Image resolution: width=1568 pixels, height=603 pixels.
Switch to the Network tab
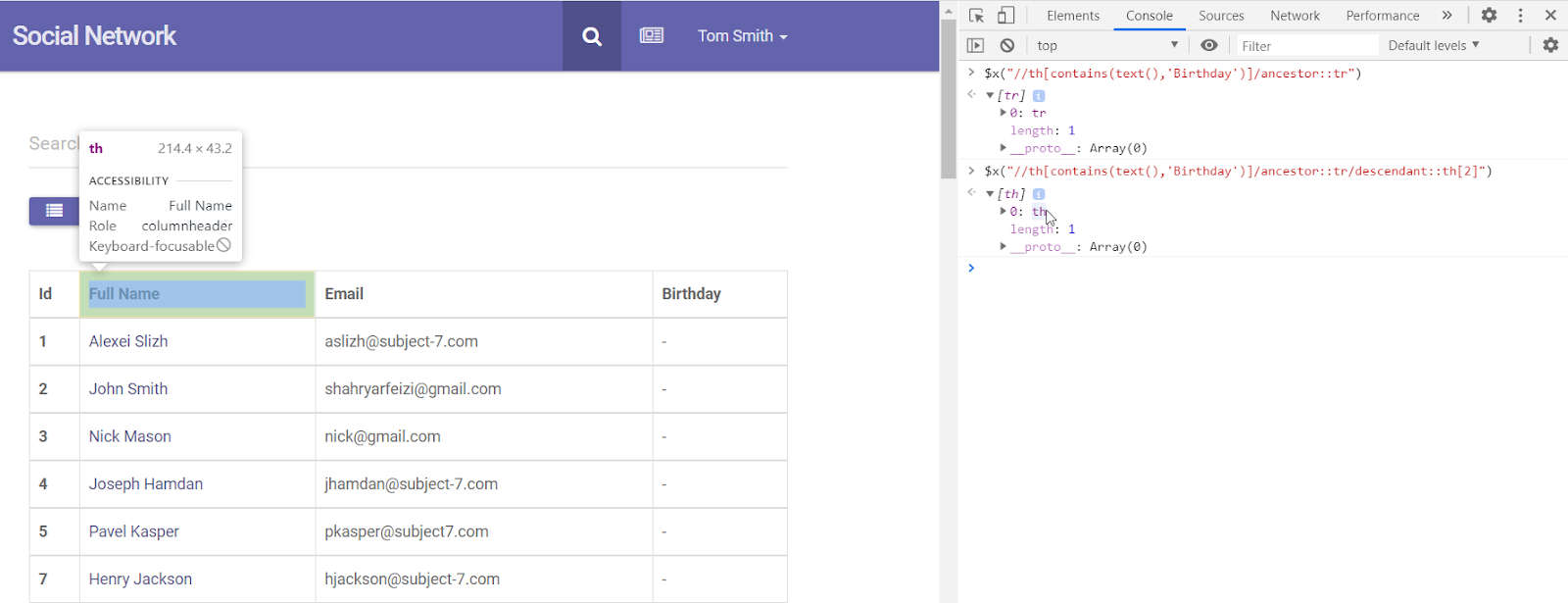pyautogui.click(x=1295, y=16)
